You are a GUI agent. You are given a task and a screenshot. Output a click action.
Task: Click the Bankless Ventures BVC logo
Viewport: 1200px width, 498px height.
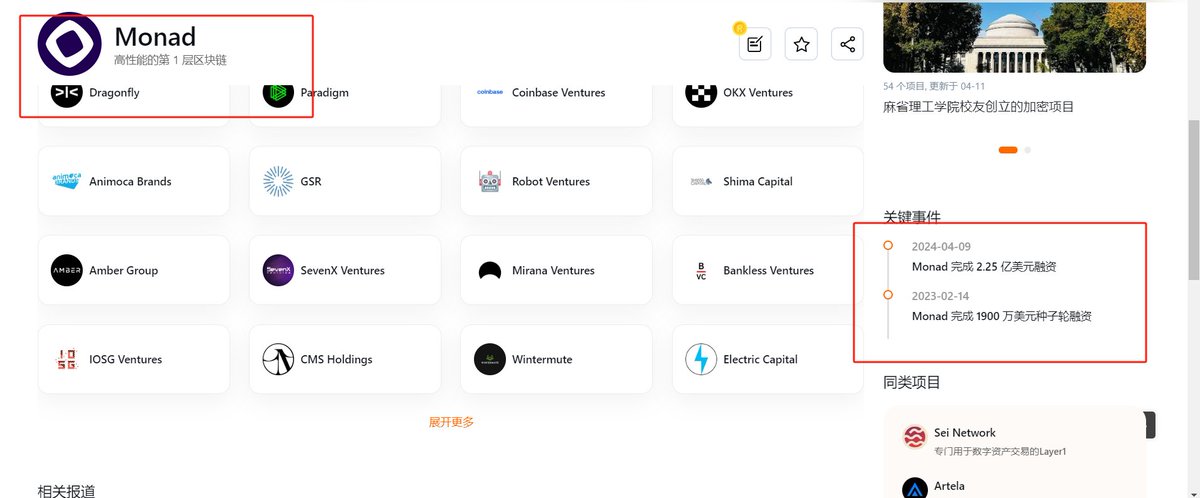click(x=701, y=270)
